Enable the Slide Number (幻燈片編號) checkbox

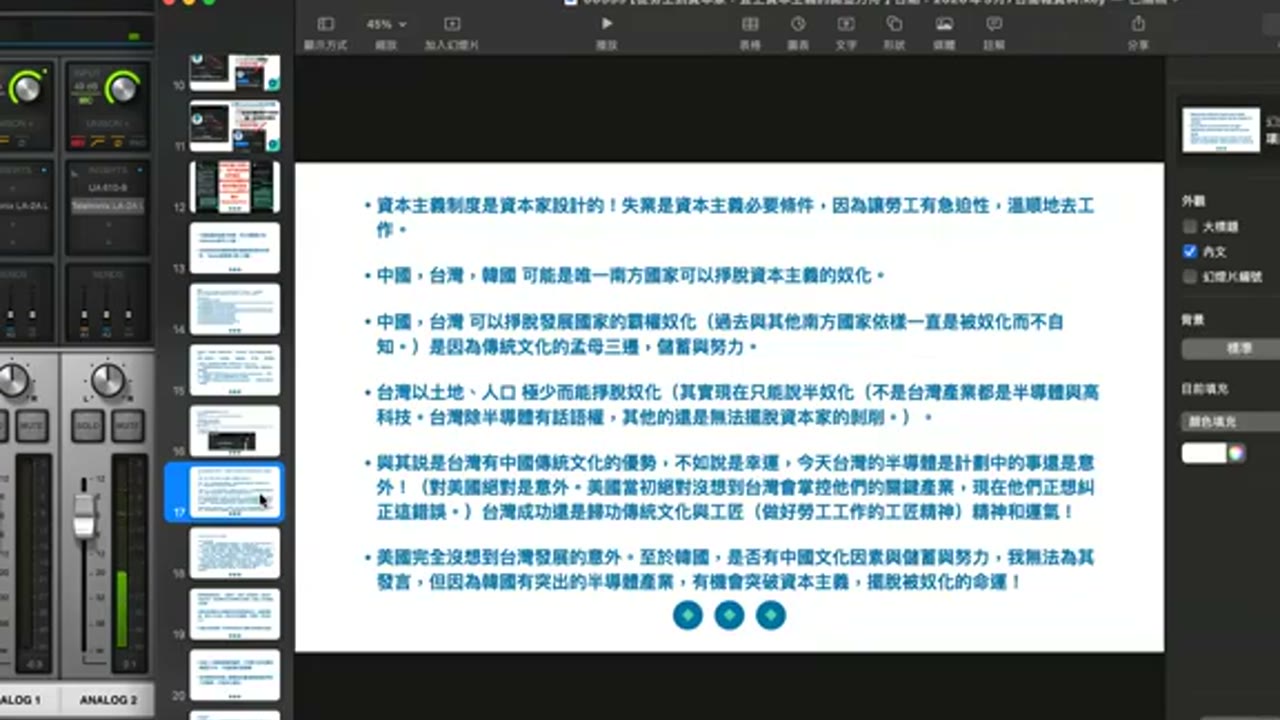coord(1190,277)
